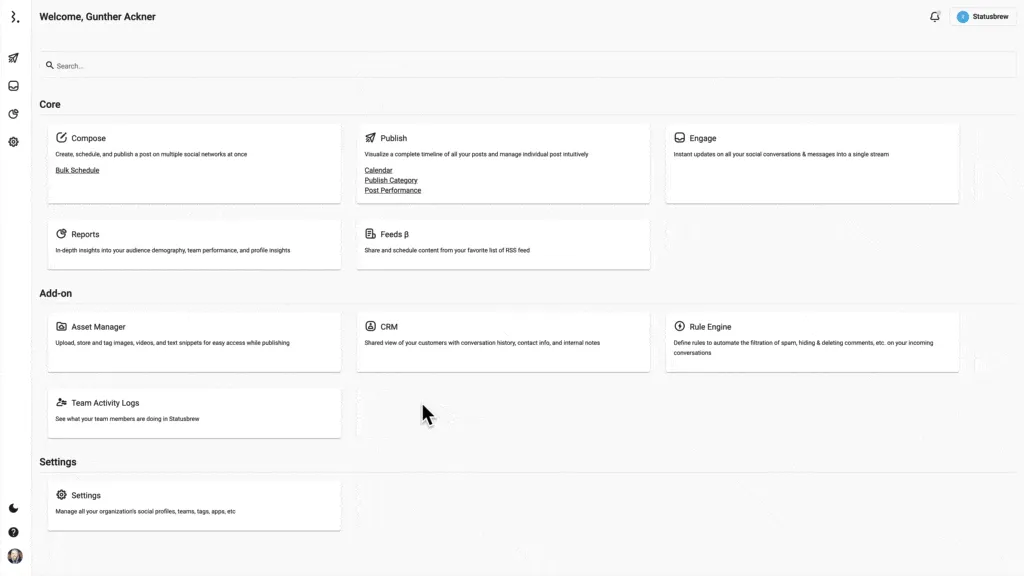Open Reports via sidebar pie chart icon
The image size is (1024, 576).
coord(14,114)
